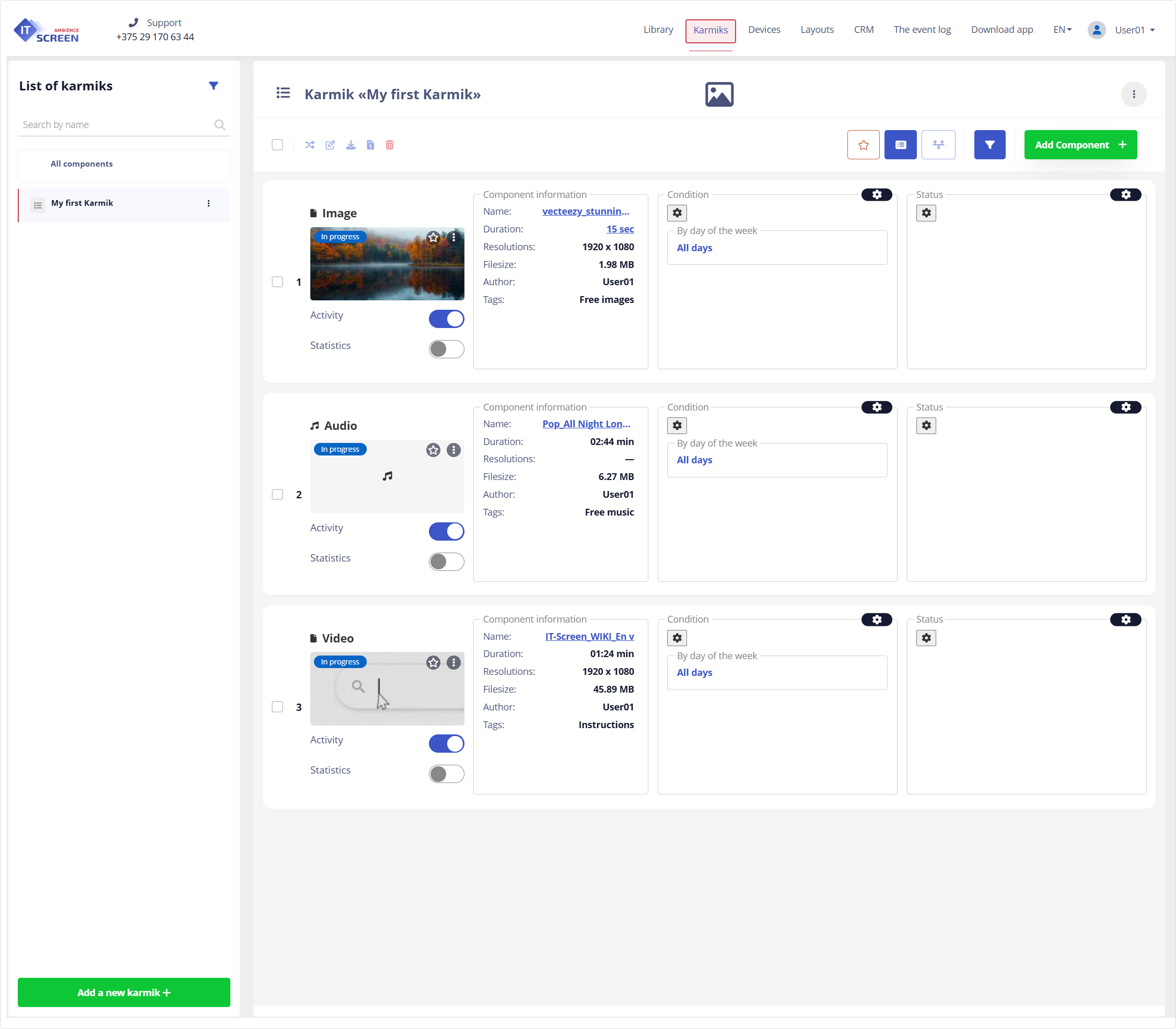Star the Audio component thumbnail
Screen dimensions: 1176x1029
pos(434,450)
